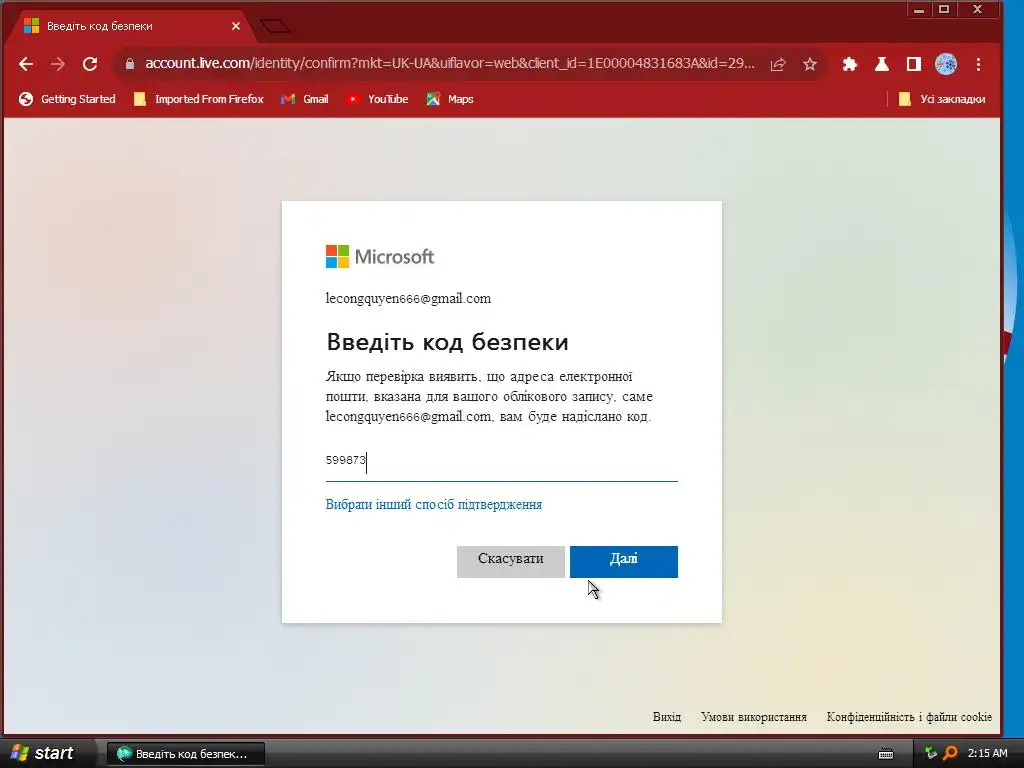Click the address bar URL
This screenshot has height=768, width=1024.
[x=449, y=64]
